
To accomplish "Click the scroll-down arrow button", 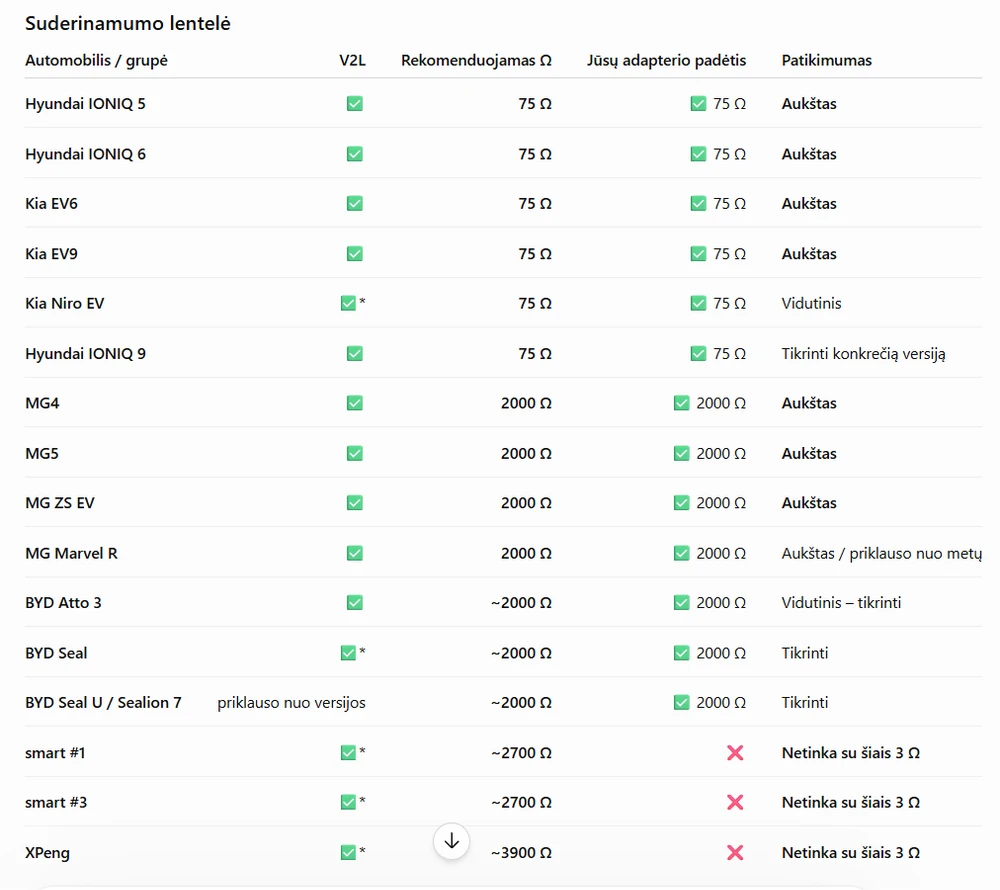I will [x=452, y=841].
